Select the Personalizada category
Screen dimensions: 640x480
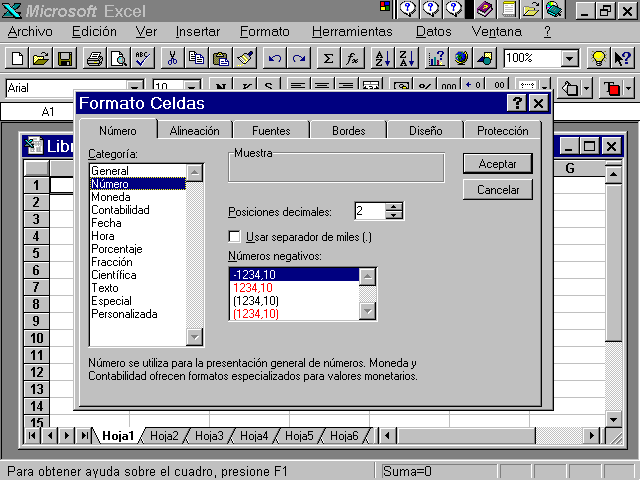138,314
